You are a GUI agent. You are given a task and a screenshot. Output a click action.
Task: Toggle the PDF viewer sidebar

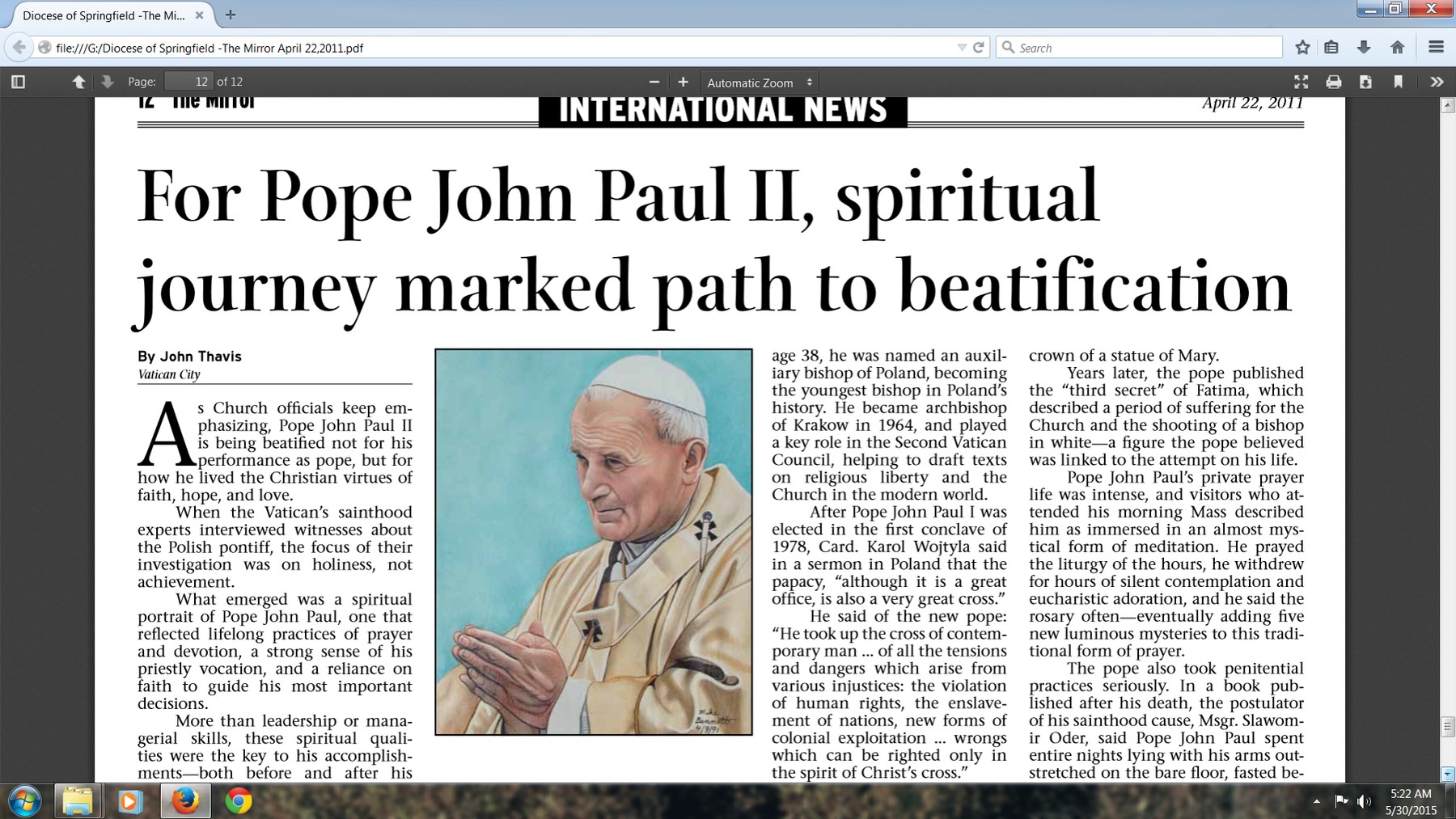coord(18,82)
